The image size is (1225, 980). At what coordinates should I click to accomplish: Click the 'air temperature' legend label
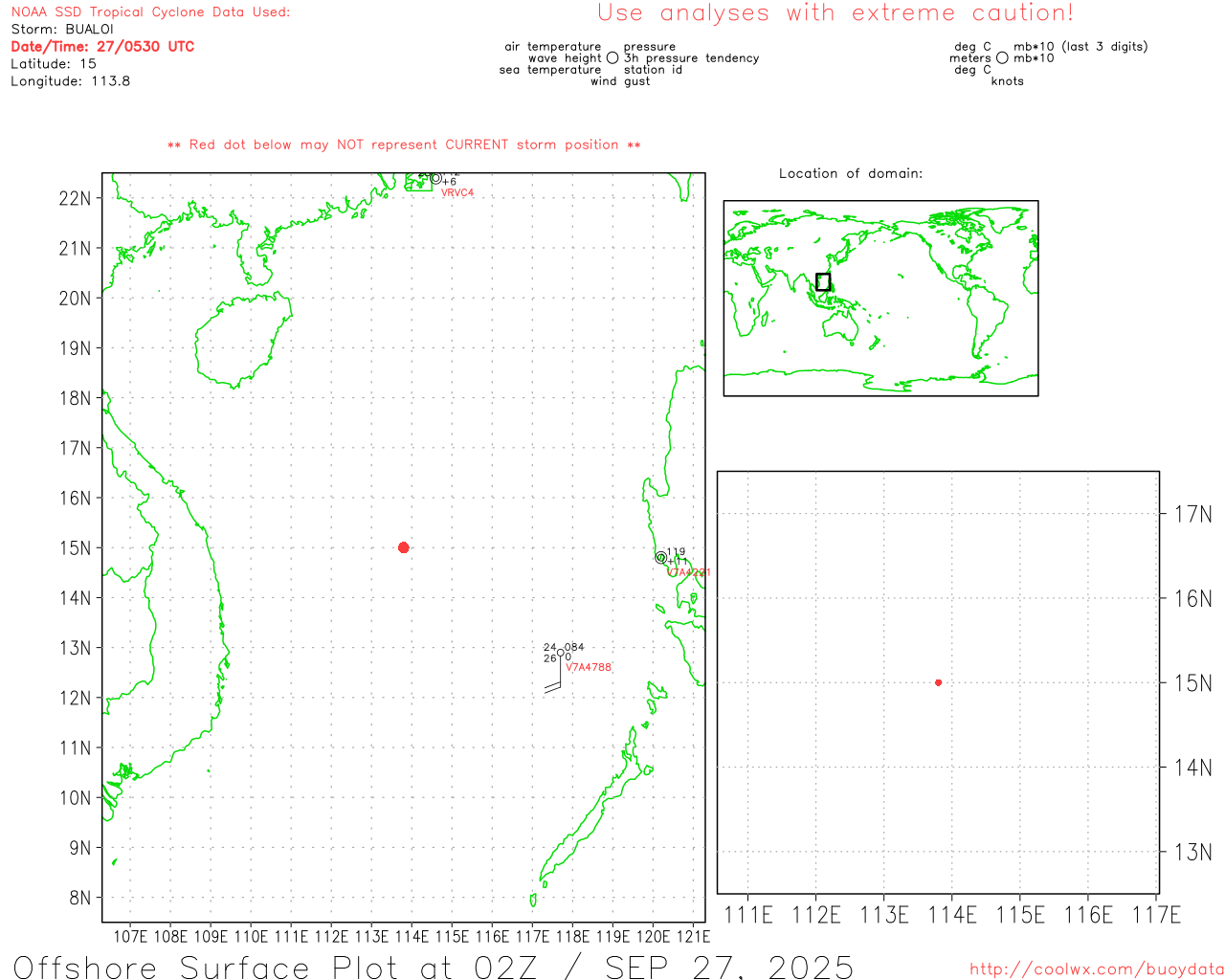click(553, 47)
